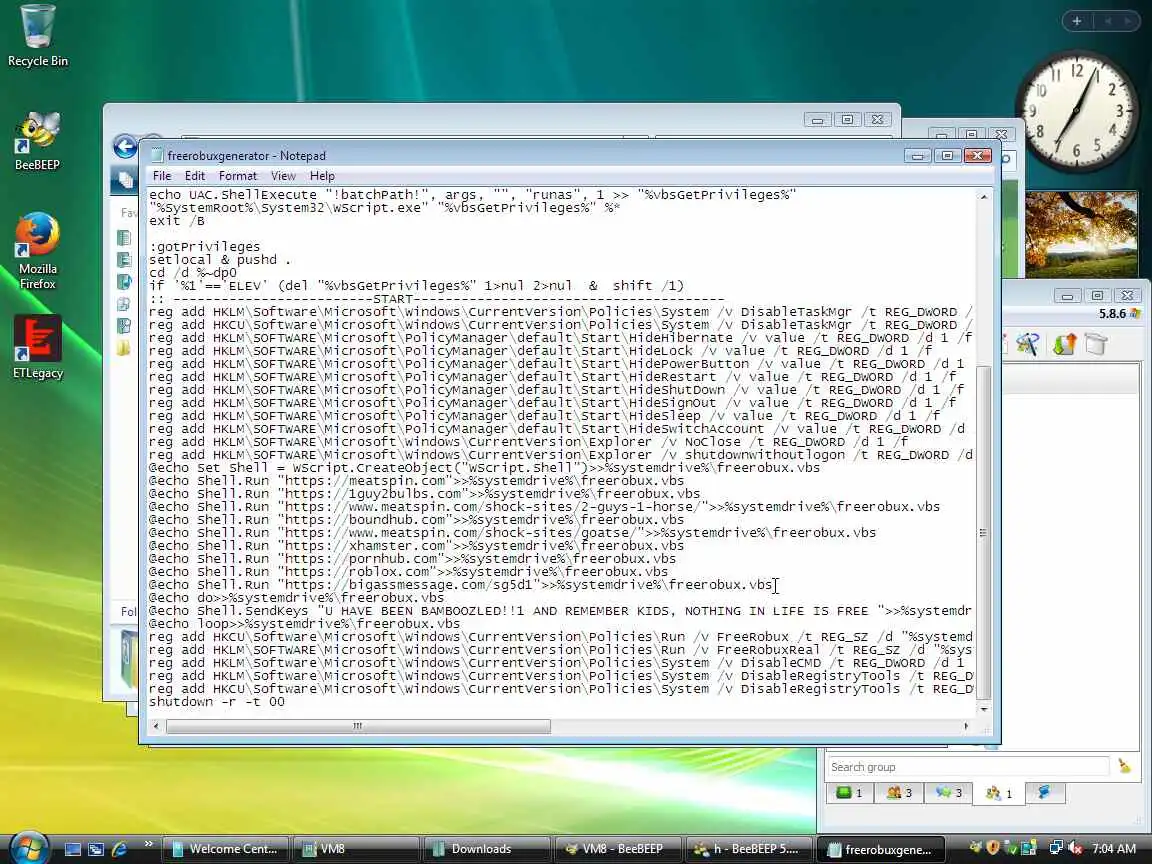Click the Notepad horizontal scrollbar thumb
The height and width of the screenshot is (864, 1152).
(x=358, y=726)
